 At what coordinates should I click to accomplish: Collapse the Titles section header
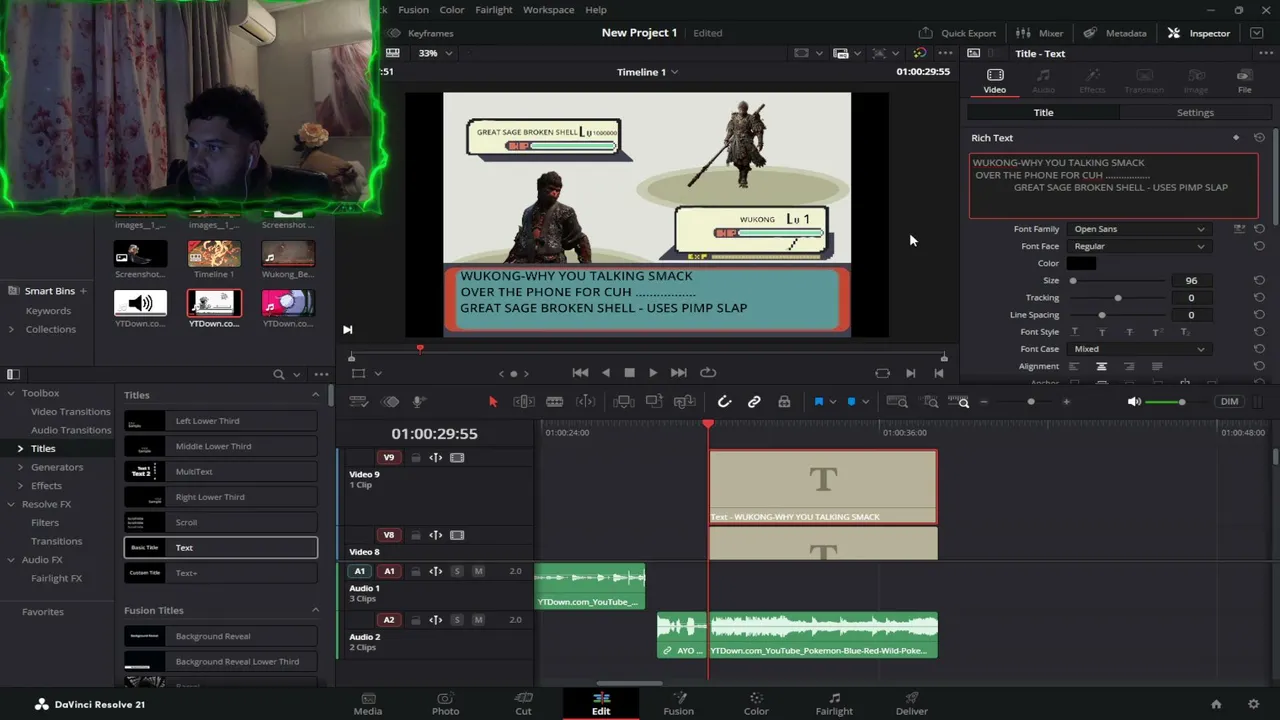316,395
